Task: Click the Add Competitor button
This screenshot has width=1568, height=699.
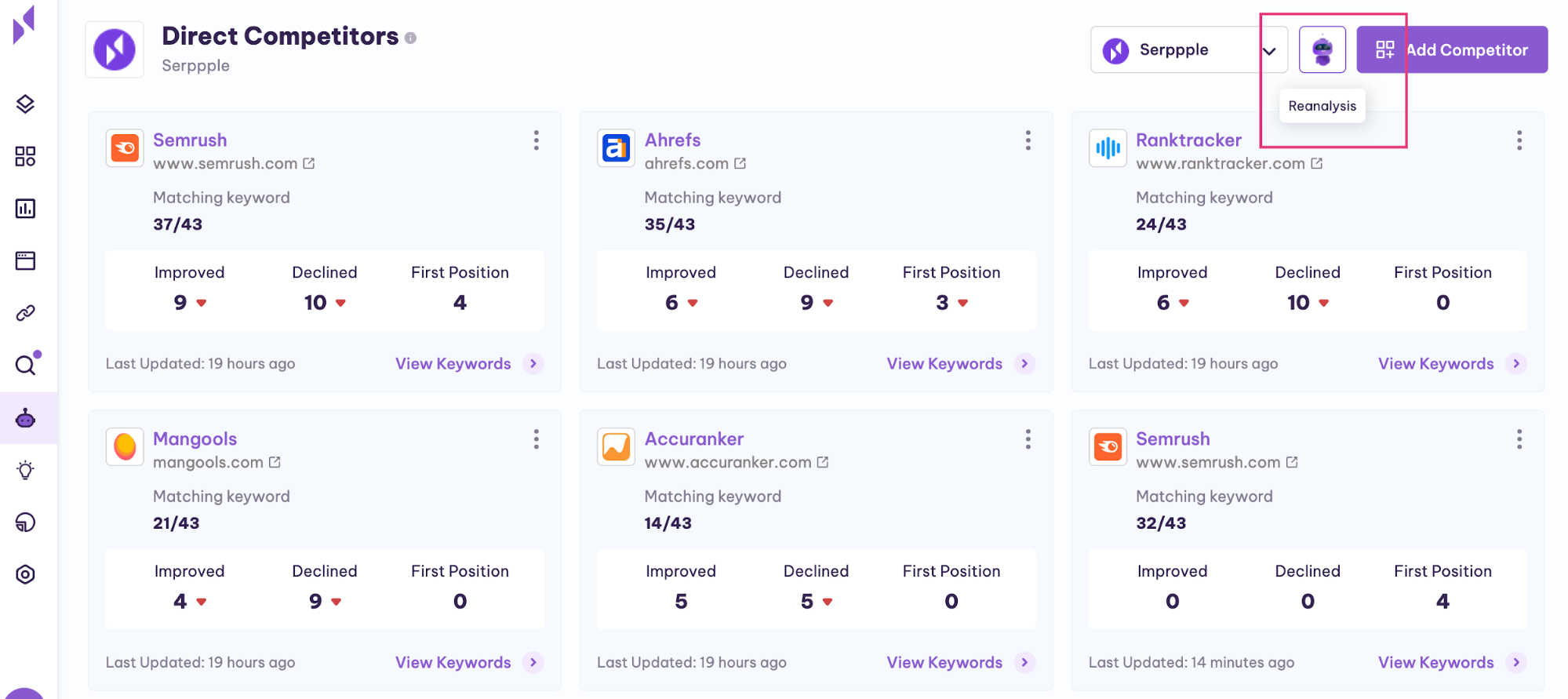Action: [x=1452, y=49]
